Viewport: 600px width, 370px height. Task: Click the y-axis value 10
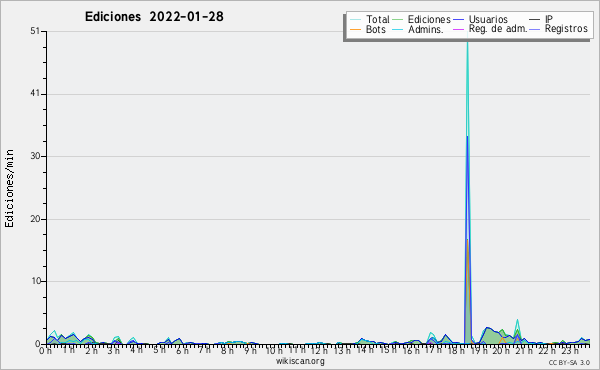36,281
